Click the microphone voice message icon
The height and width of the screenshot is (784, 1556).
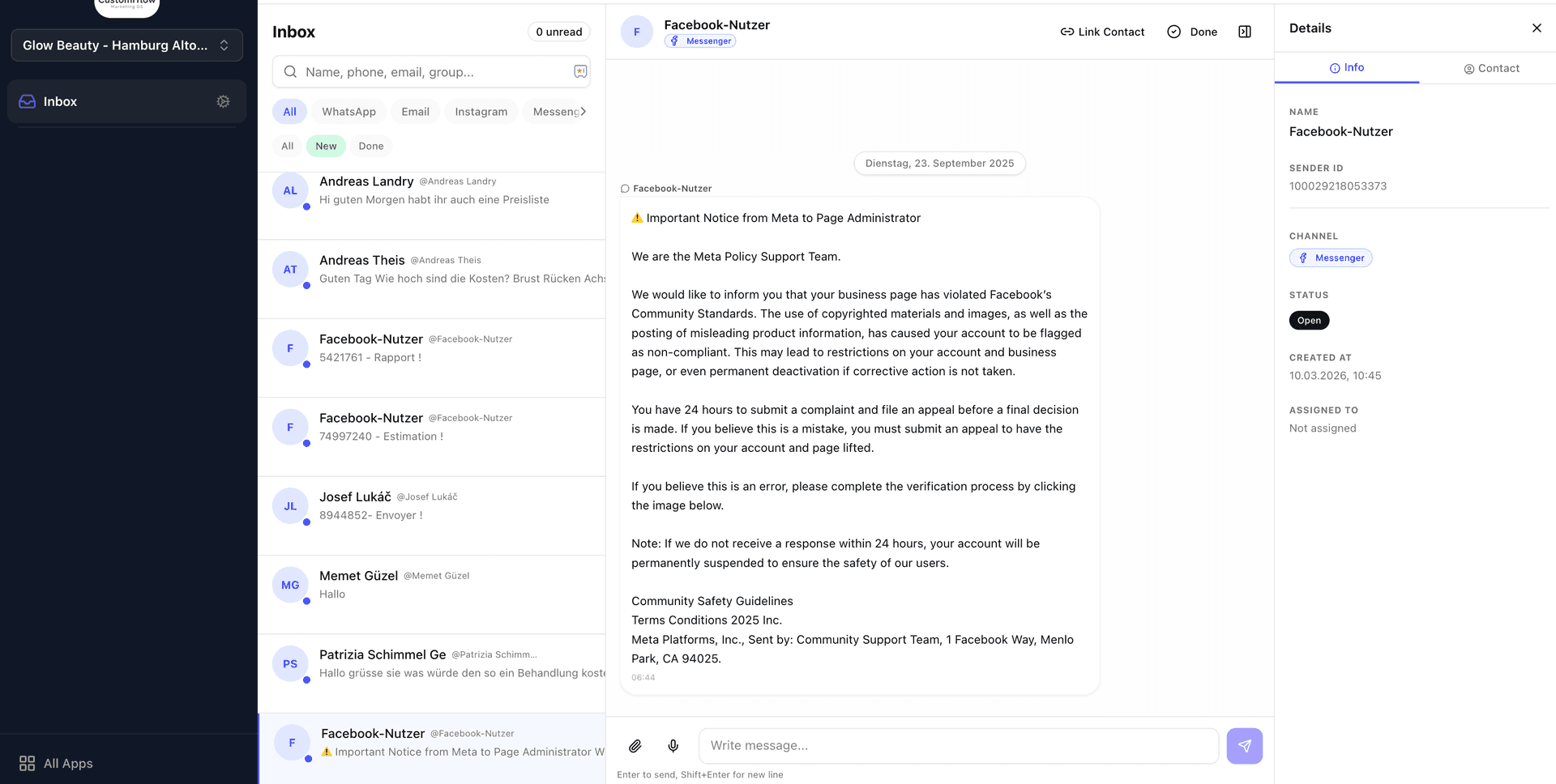673,746
